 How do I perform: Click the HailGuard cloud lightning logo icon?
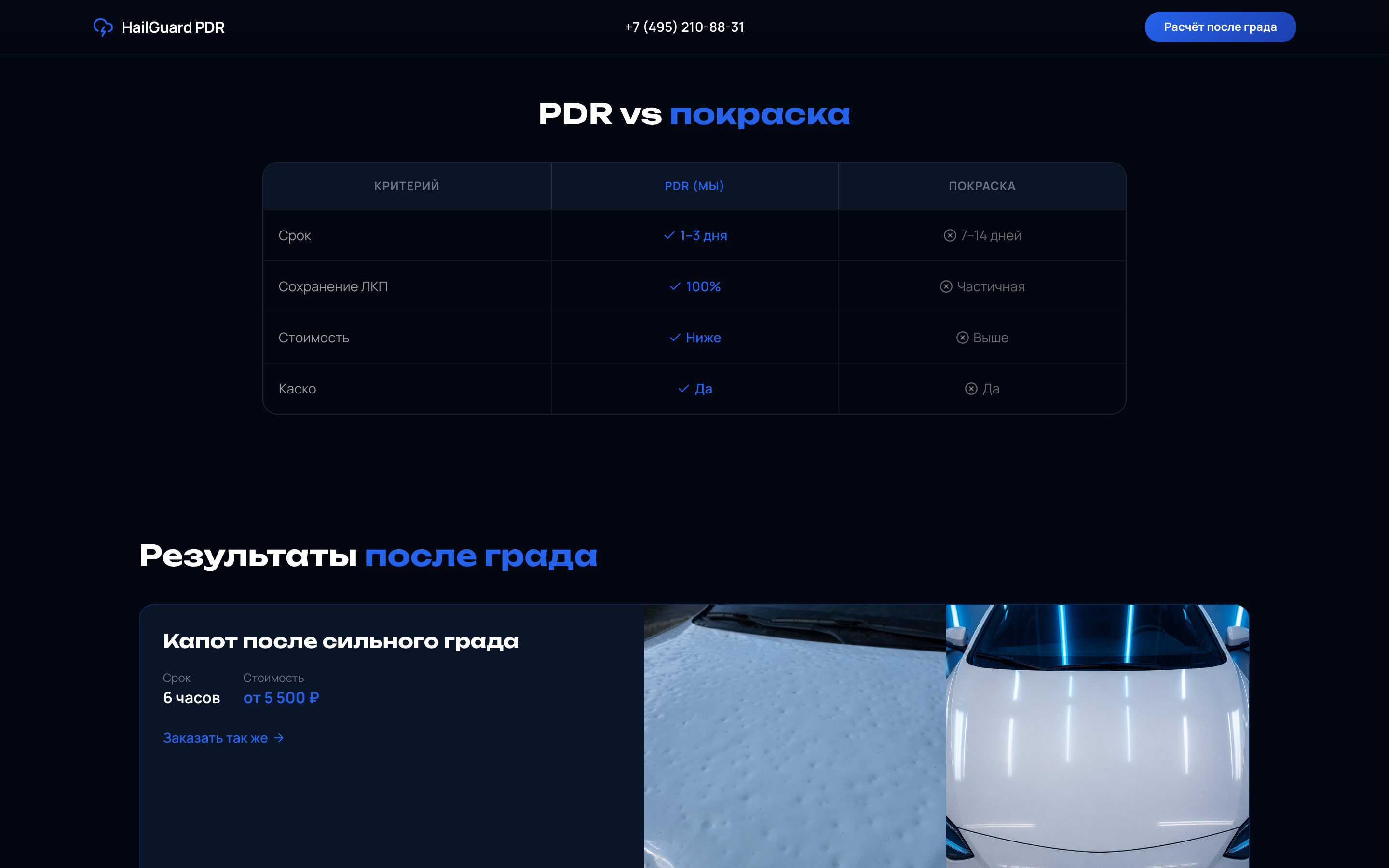103,27
